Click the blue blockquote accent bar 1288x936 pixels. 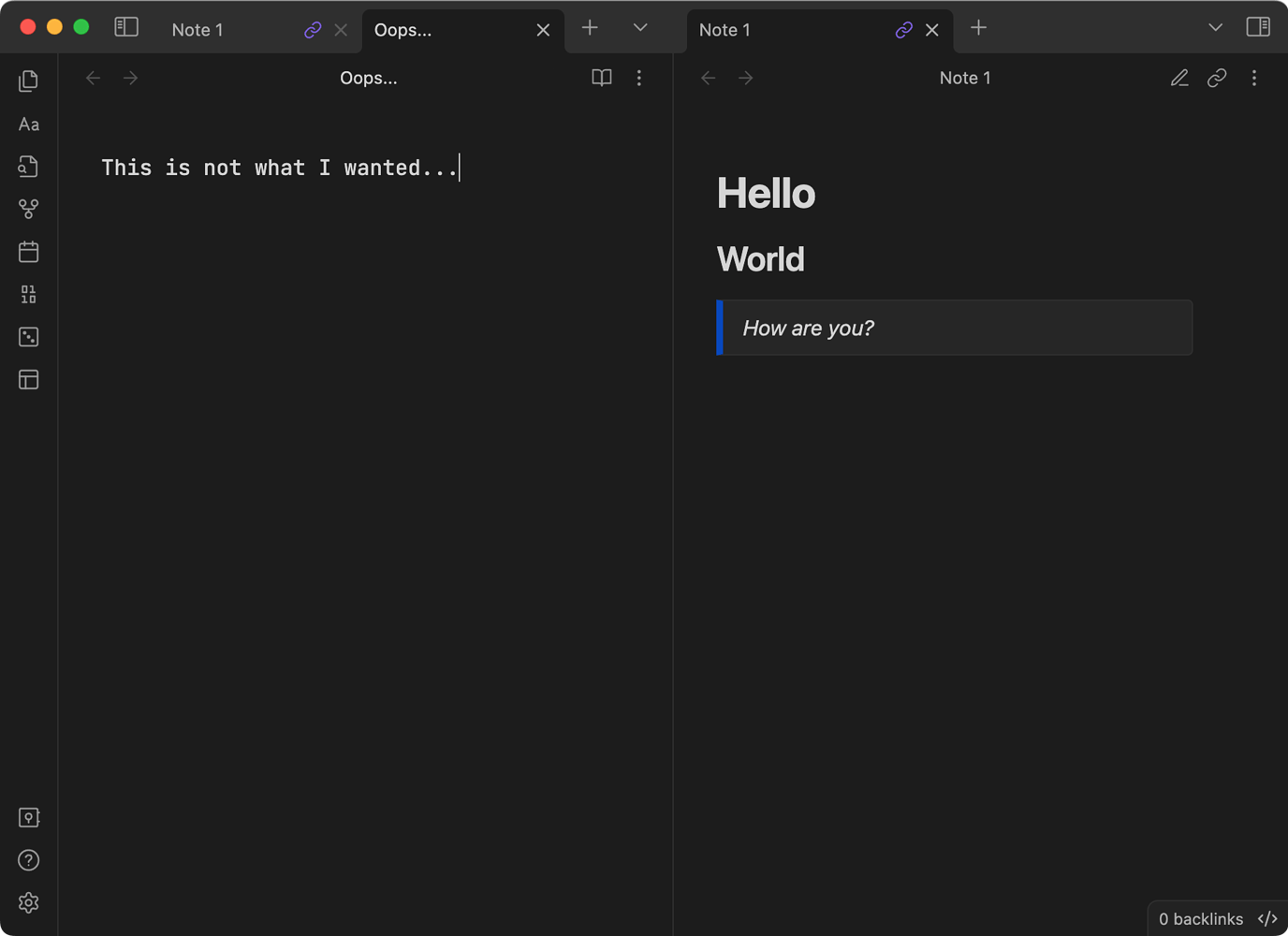pyautogui.click(x=719, y=328)
